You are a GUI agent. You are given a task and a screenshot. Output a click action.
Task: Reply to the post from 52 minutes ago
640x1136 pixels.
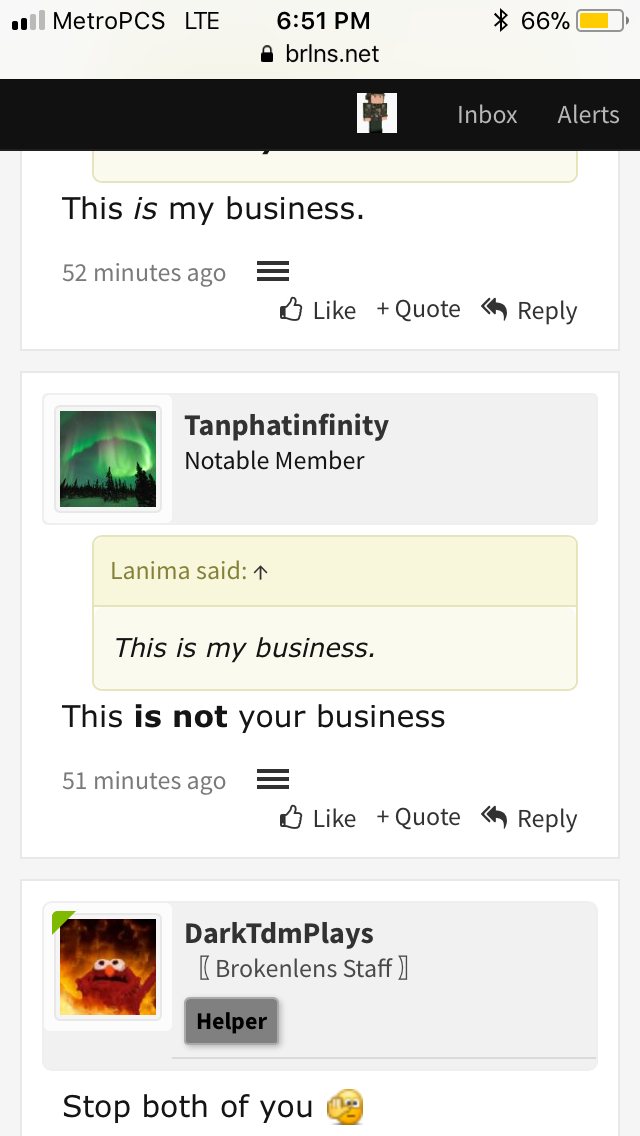tap(529, 310)
